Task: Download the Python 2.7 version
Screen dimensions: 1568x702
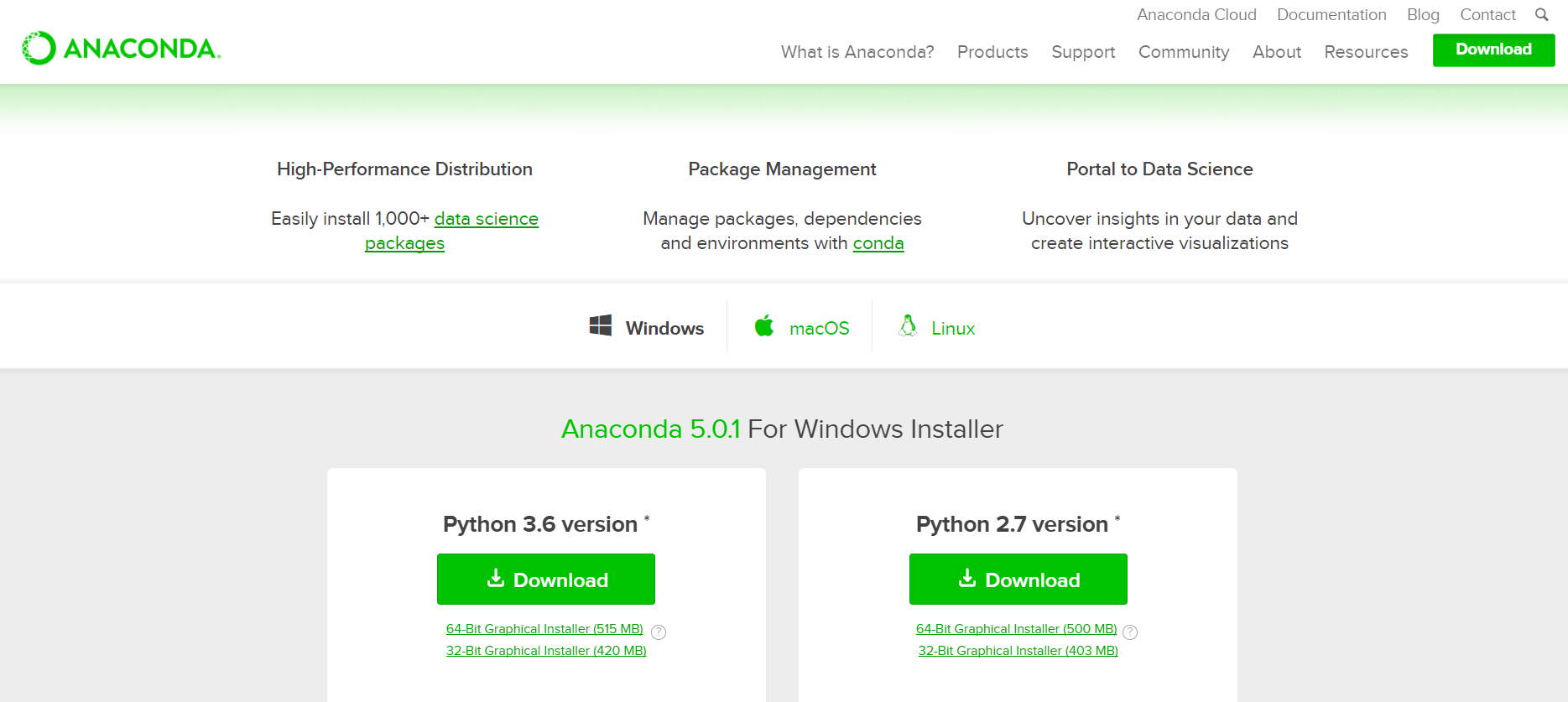Action: coord(1018,580)
